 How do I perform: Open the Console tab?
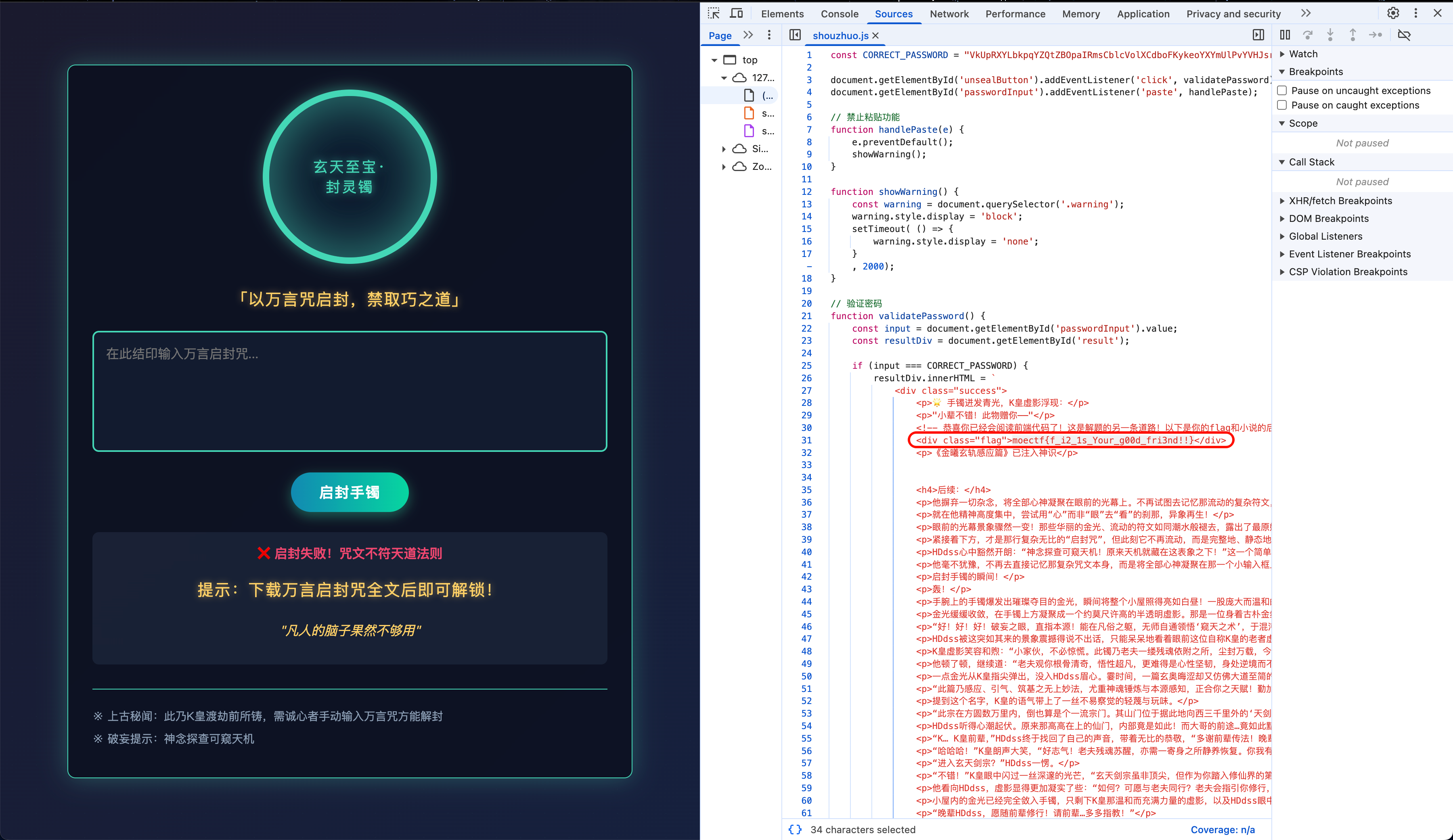839,14
